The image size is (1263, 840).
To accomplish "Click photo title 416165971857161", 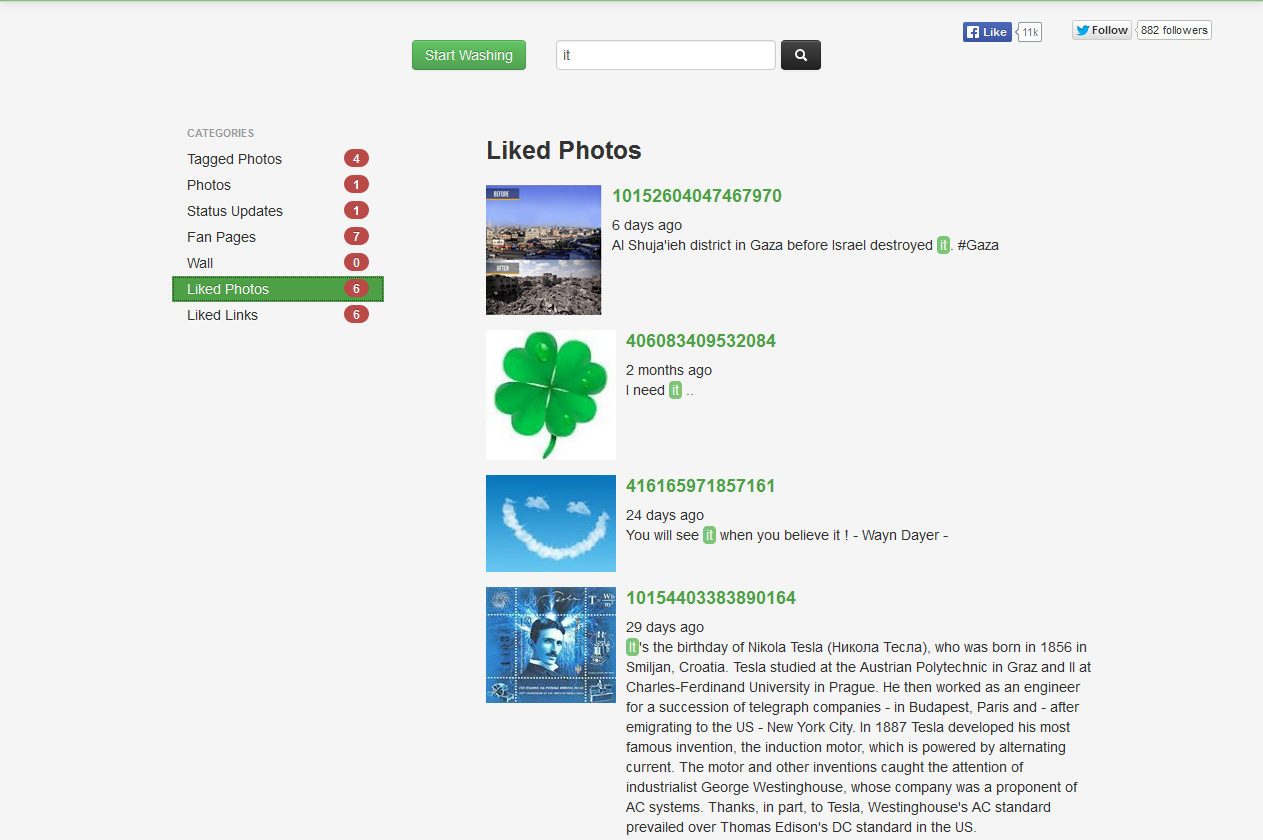I will pos(700,486).
